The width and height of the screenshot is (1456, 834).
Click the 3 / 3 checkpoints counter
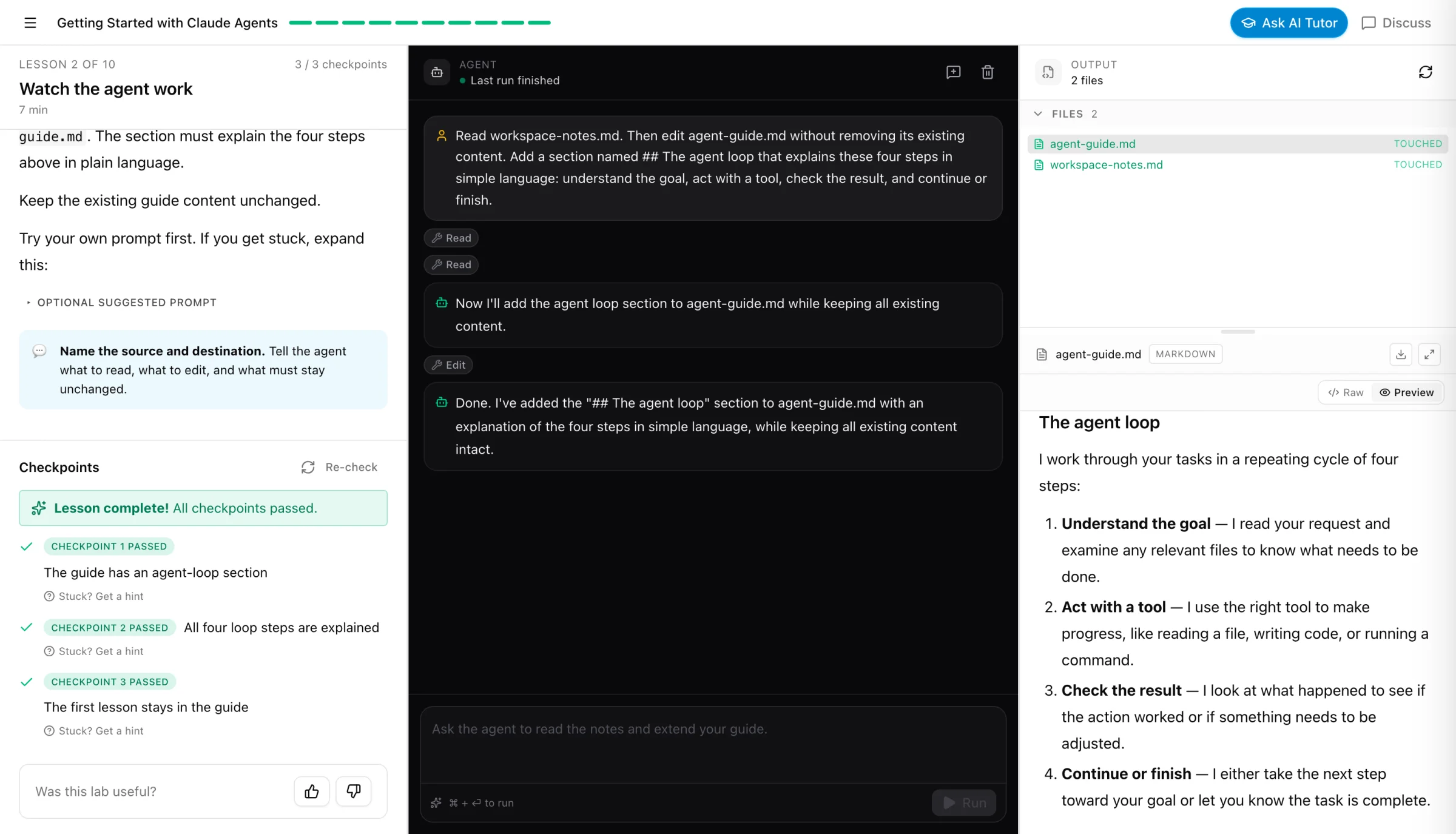coord(341,64)
